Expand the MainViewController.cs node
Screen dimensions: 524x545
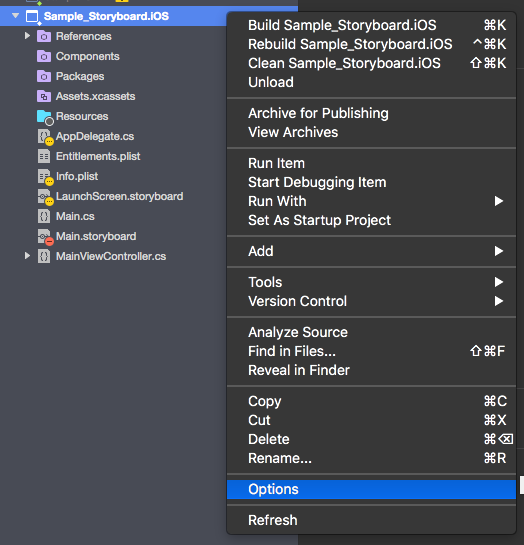point(27,256)
